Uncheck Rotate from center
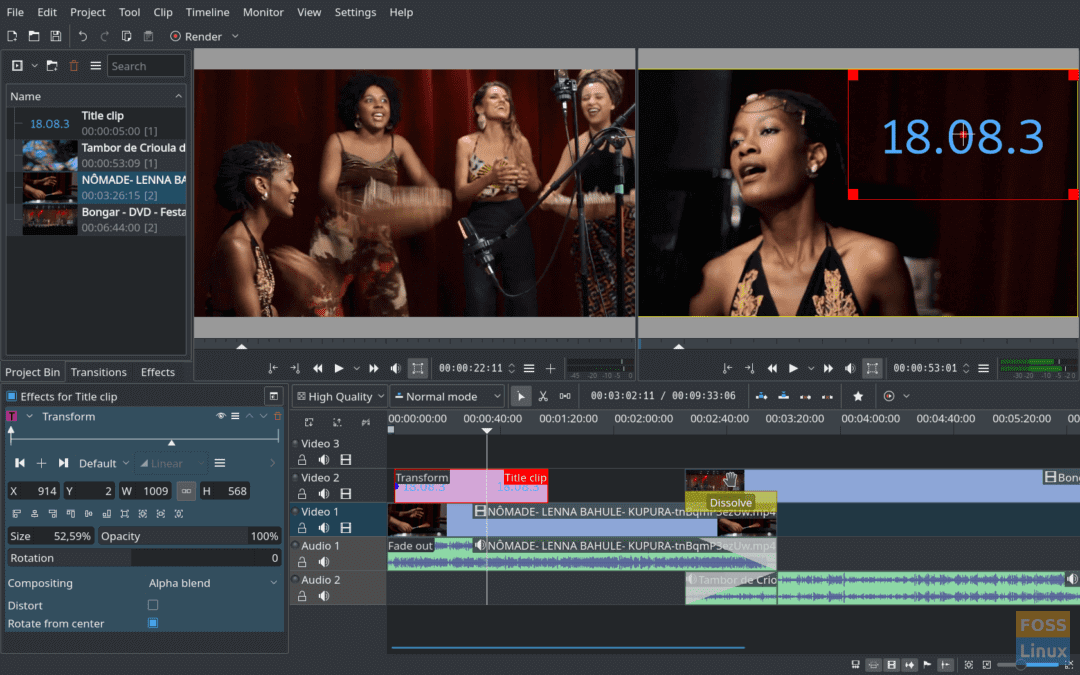This screenshot has height=675, width=1080. 153,623
